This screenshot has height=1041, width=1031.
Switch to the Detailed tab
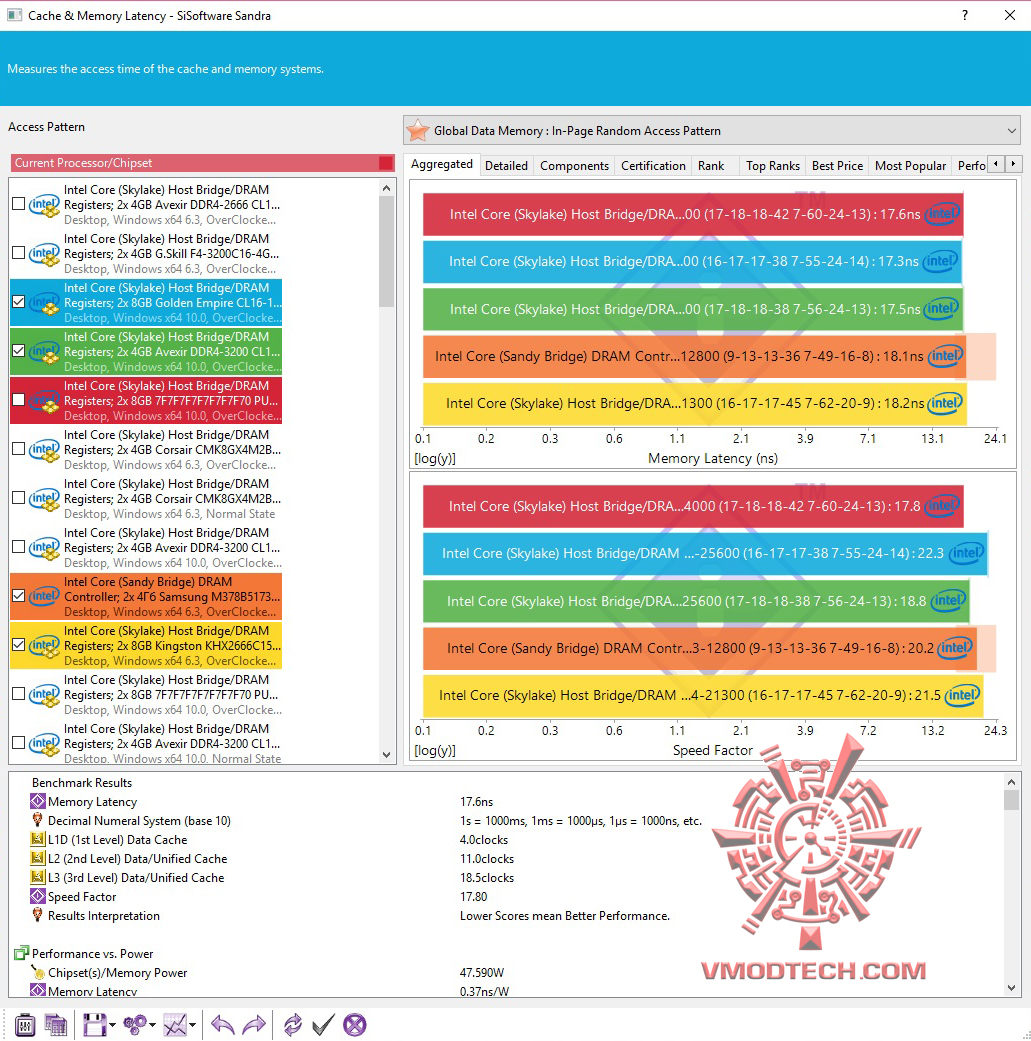tap(507, 165)
